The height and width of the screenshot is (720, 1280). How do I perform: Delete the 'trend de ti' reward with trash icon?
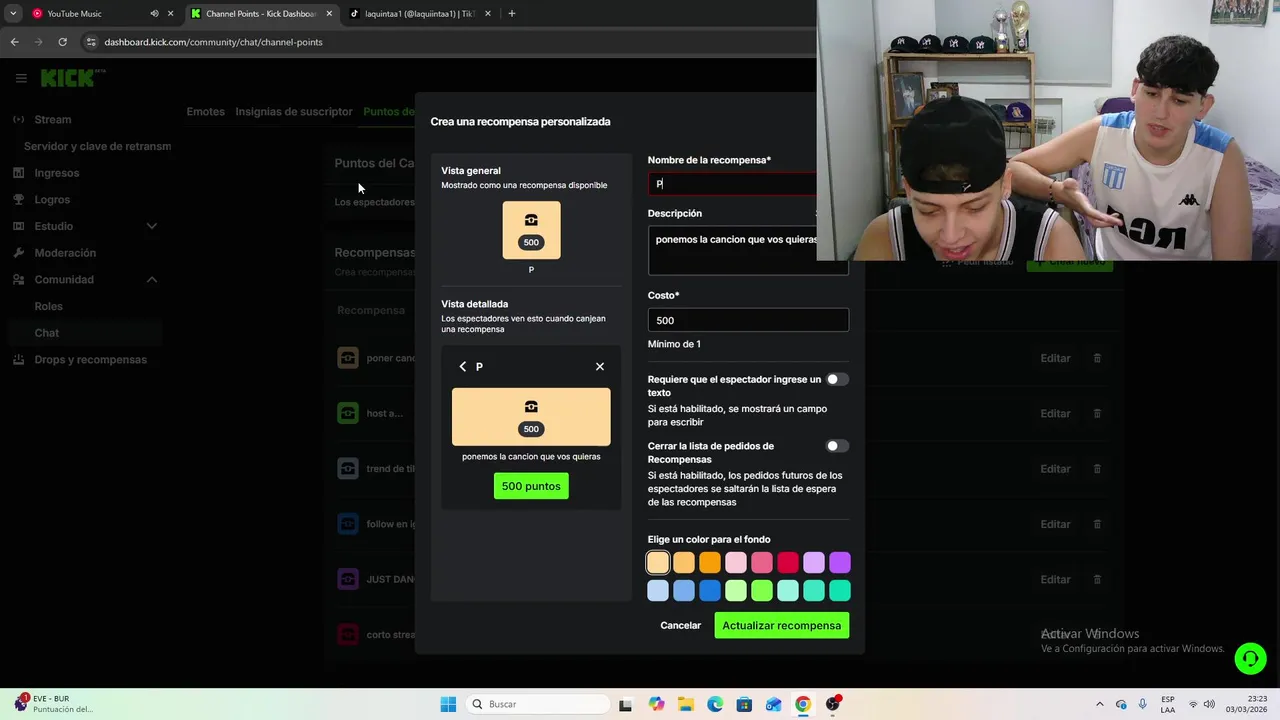click(x=1097, y=469)
